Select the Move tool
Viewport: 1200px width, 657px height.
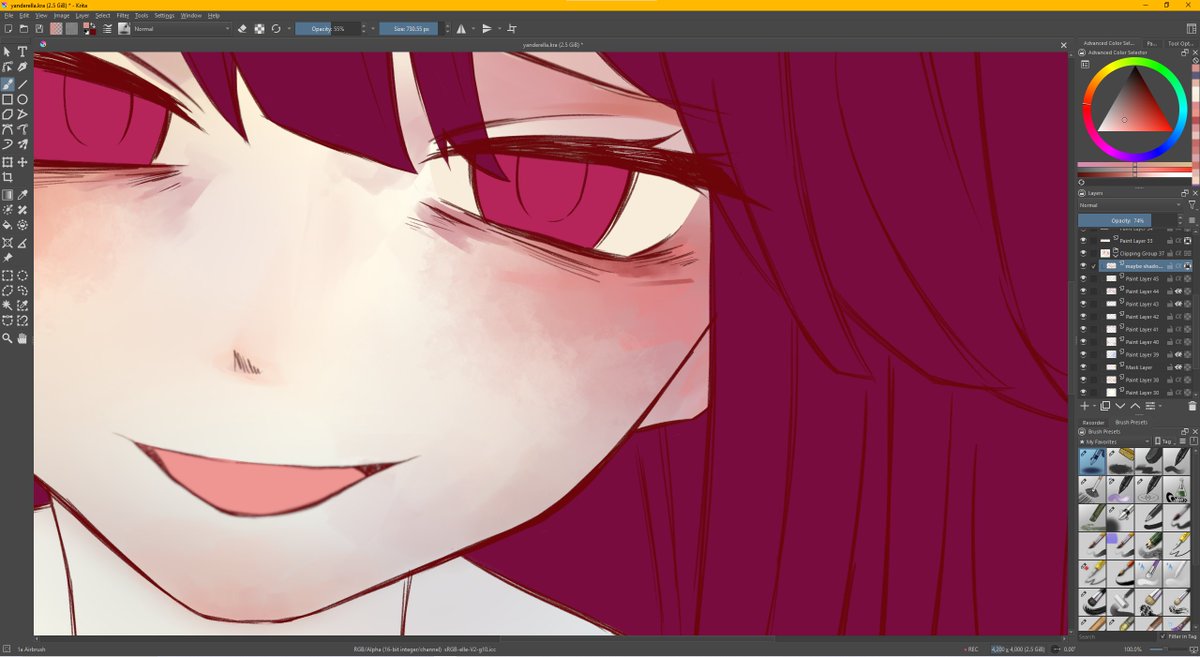tap(22, 161)
